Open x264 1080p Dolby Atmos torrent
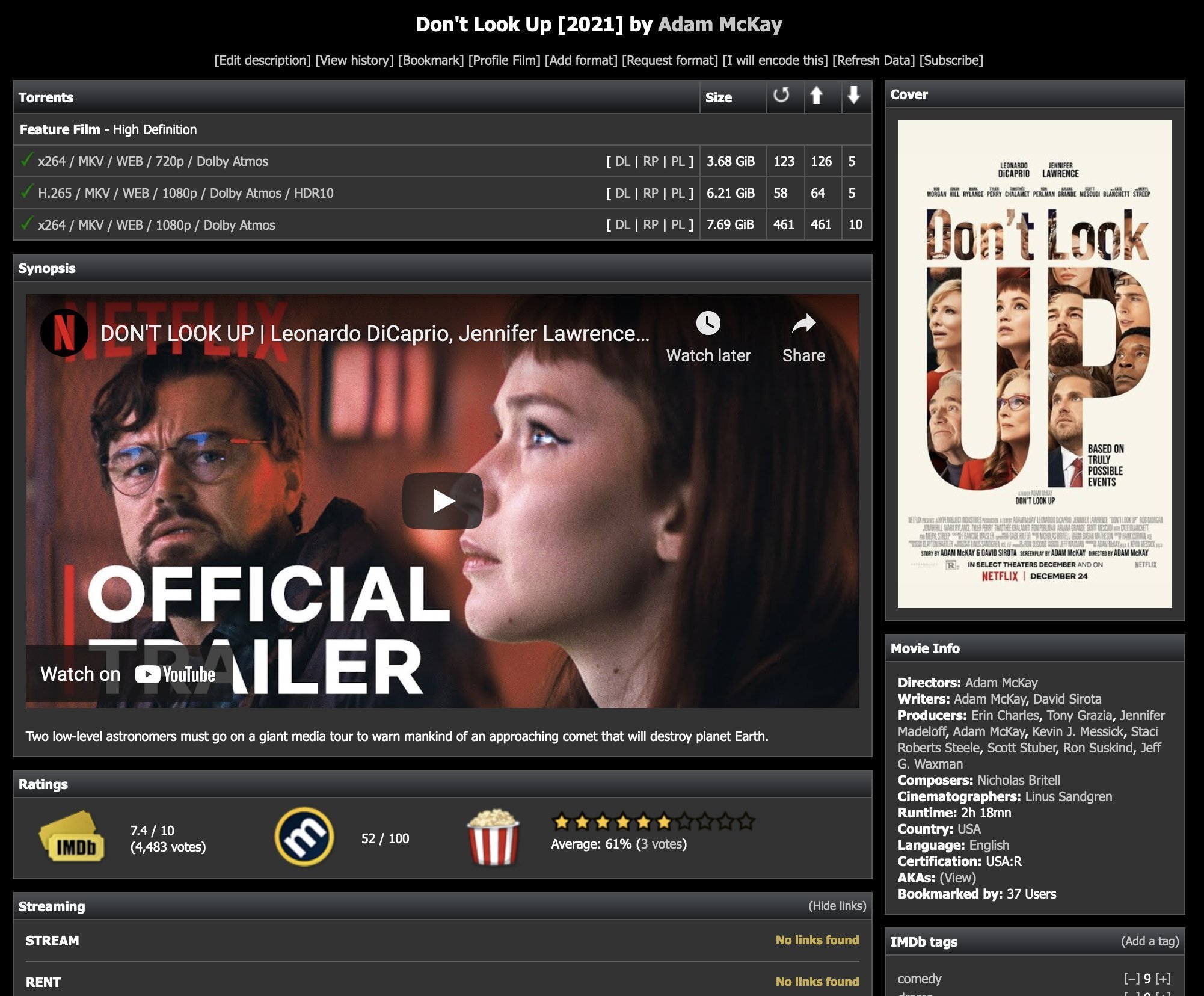Viewport: 1204px width, 996px height. point(156,225)
